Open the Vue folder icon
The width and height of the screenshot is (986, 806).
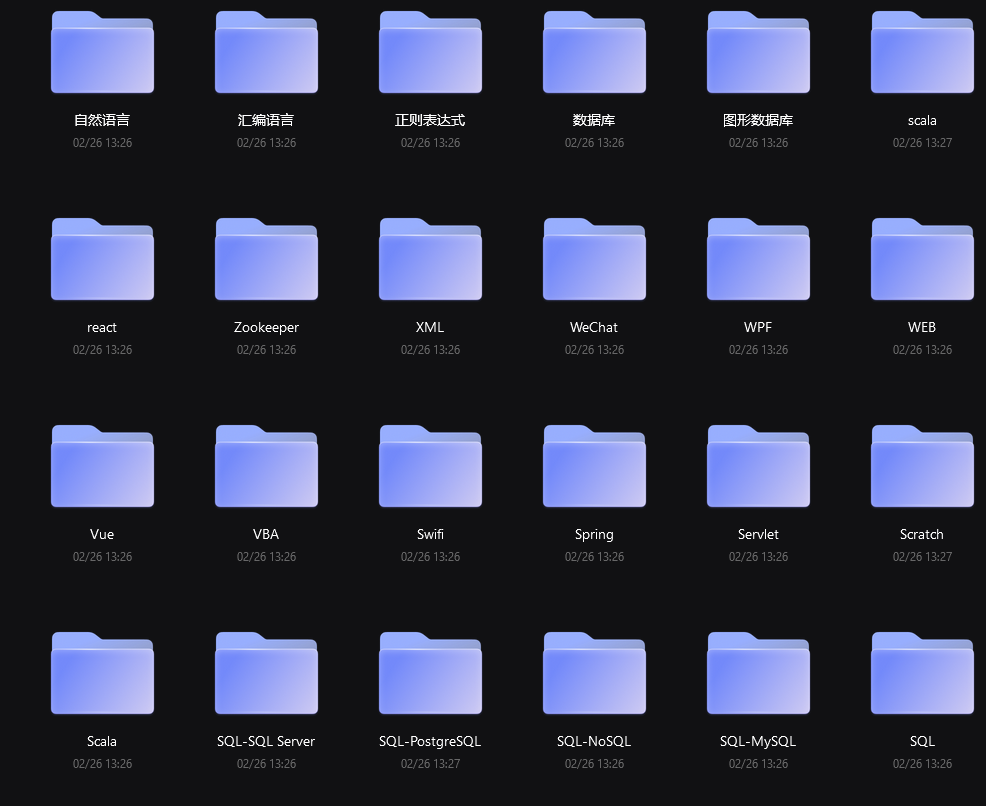pos(102,466)
